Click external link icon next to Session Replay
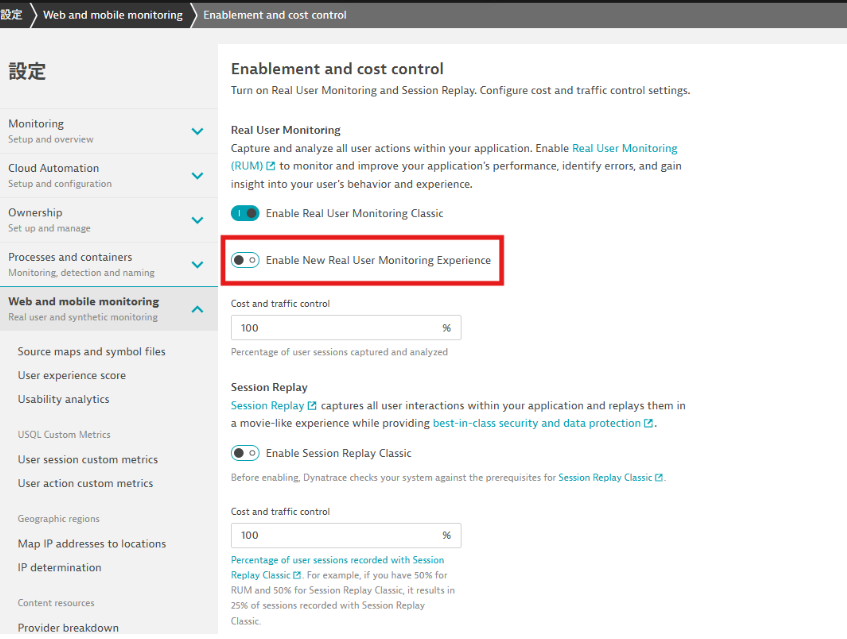847x639 pixels. tap(312, 406)
